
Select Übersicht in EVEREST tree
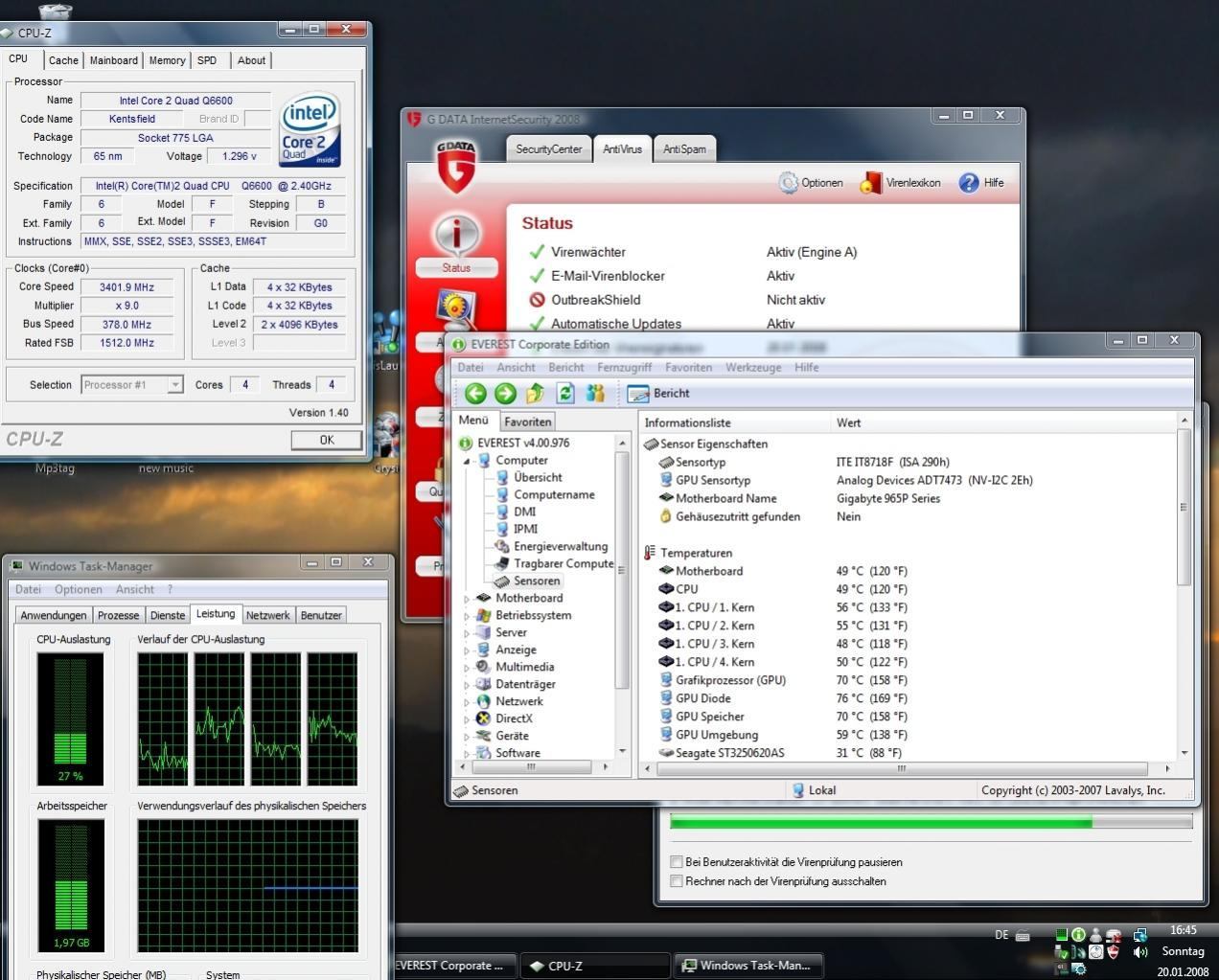coord(538,478)
